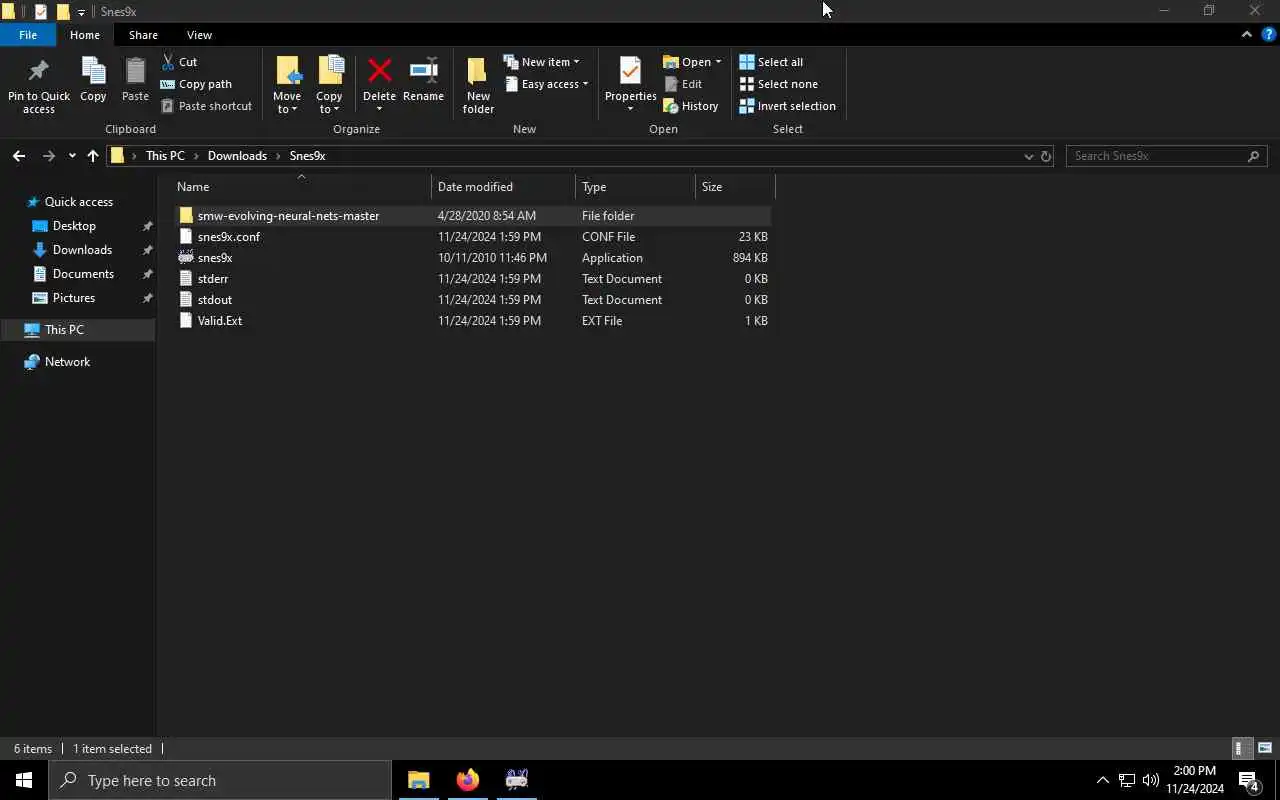Click the forward navigation arrow
The width and height of the screenshot is (1280, 800).
pyautogui.click(x=48, y=156)
